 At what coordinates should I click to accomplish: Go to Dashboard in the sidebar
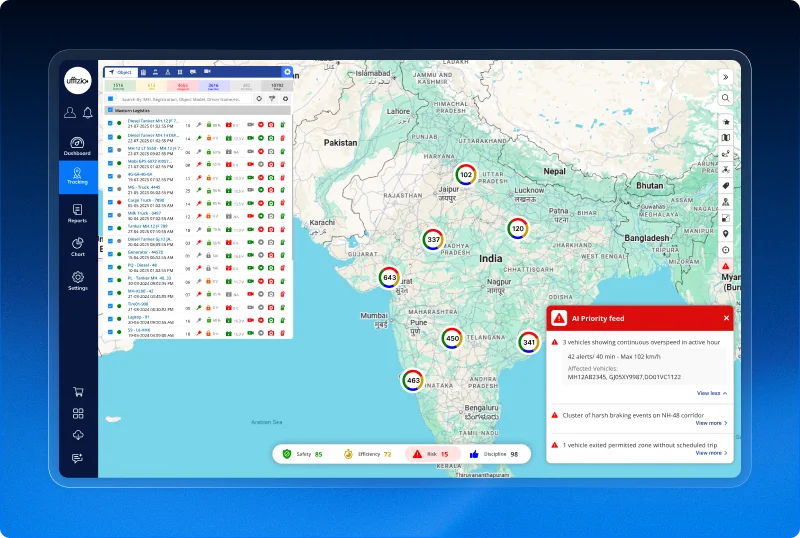coord(77,146)
